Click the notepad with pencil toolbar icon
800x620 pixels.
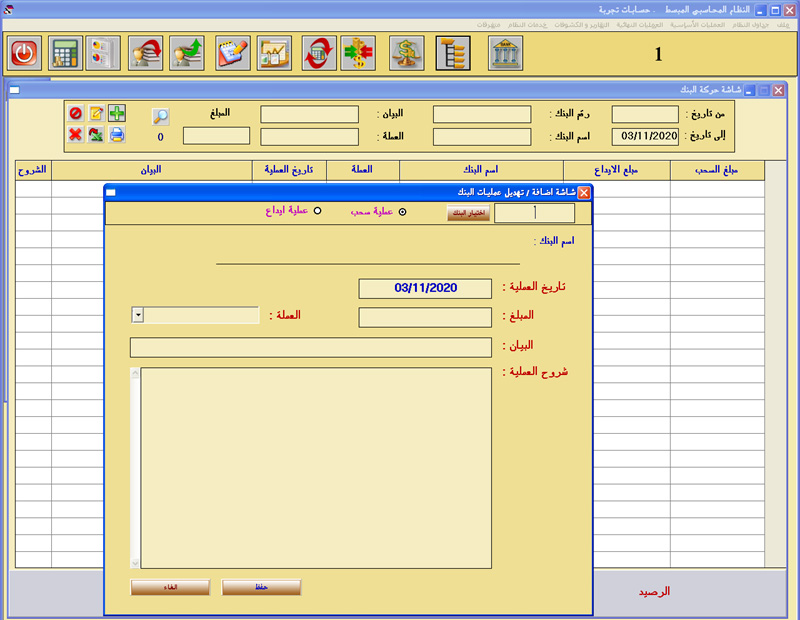(x=232, y=52)
